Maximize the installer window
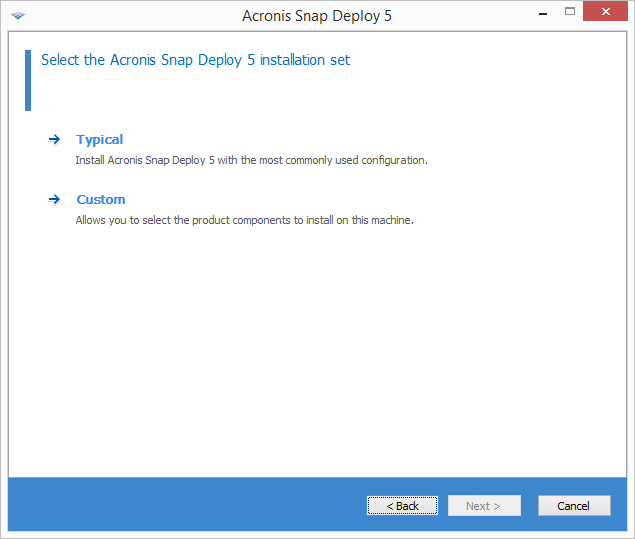 pyautogui.click(x=570, y=12)
